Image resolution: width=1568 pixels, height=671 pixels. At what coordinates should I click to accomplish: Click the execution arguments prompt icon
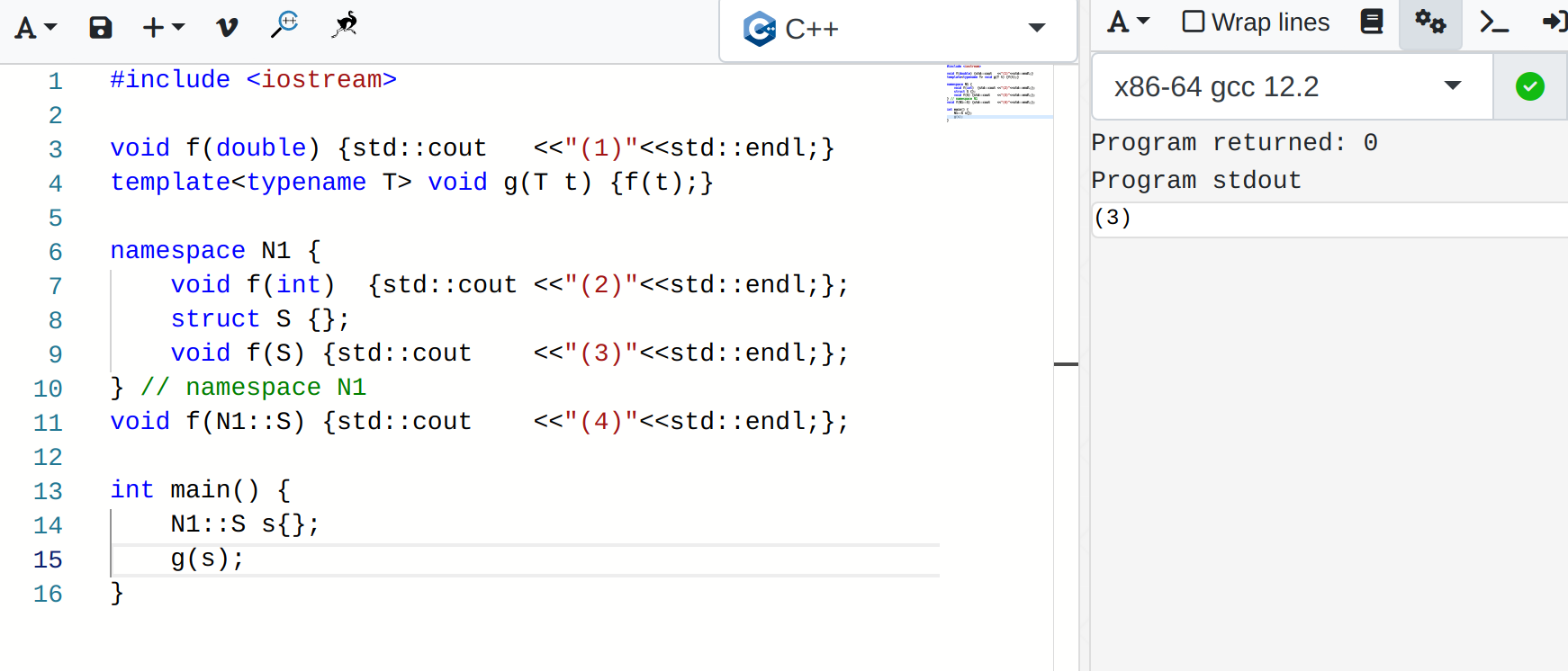[x=1494, y=22]
